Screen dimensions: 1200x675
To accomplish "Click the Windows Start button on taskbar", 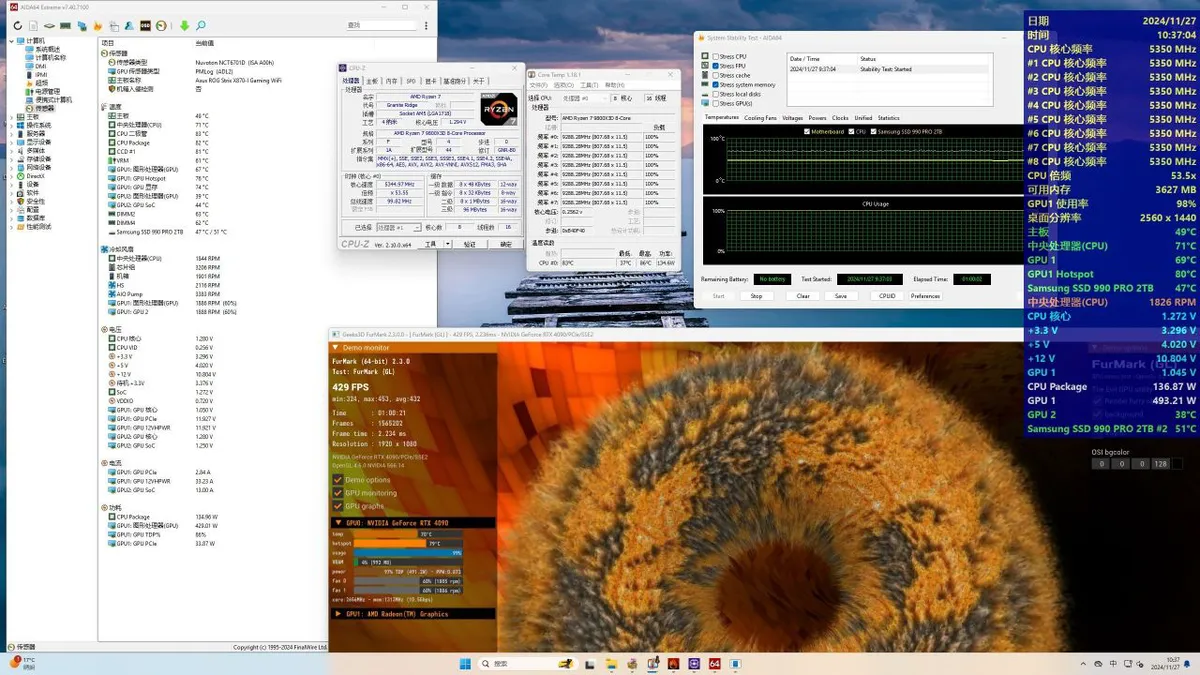I will pos(465,663).
